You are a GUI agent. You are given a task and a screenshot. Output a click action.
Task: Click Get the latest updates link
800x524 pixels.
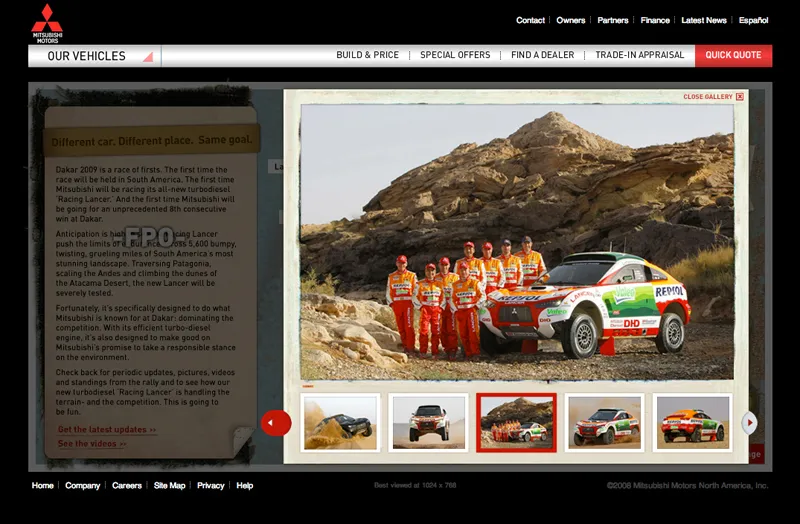pyautogui.click(x=107, y=430)
